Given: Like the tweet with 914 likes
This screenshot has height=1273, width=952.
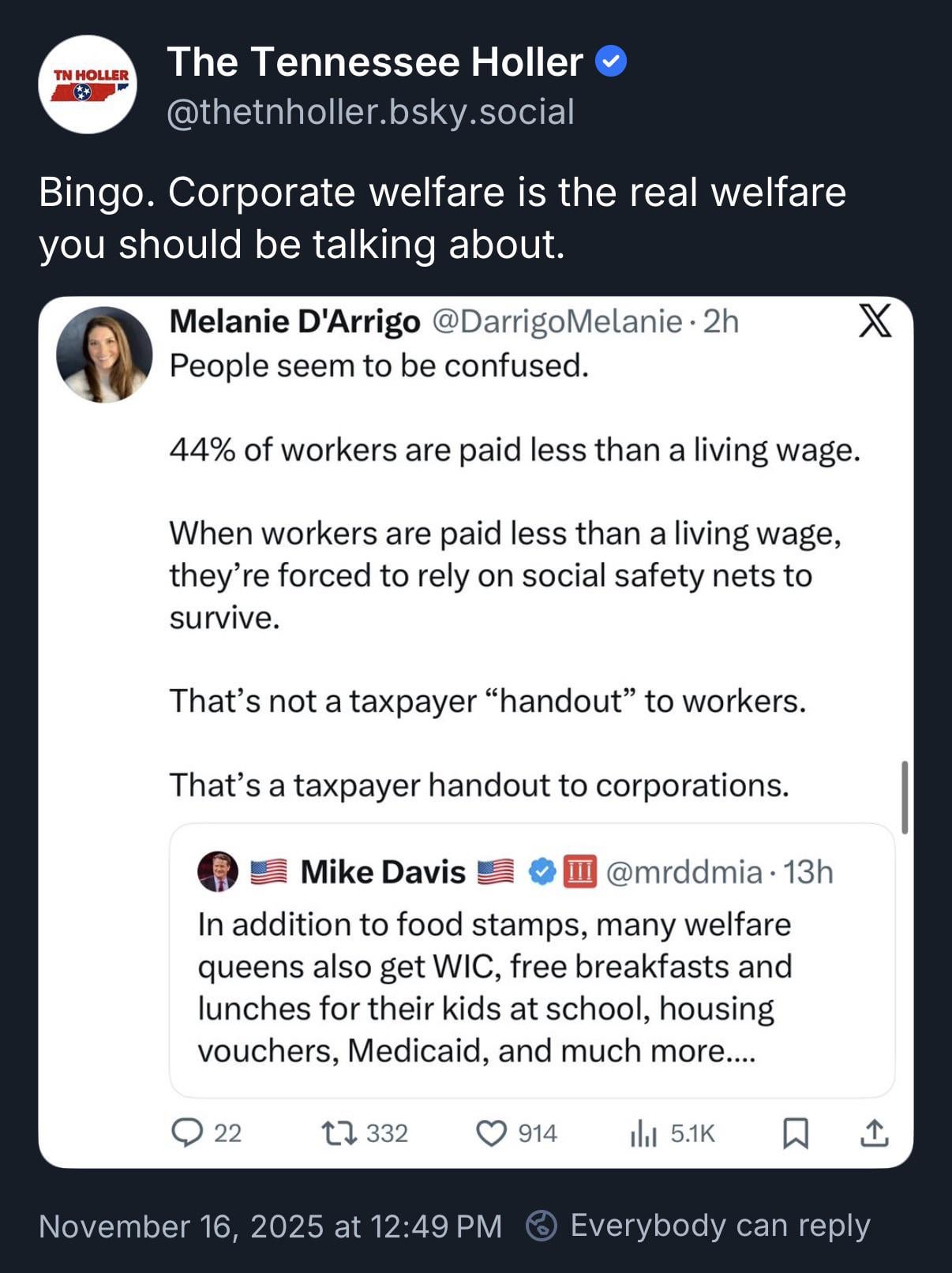Looking at the screenshot, I should (491, 1133).
